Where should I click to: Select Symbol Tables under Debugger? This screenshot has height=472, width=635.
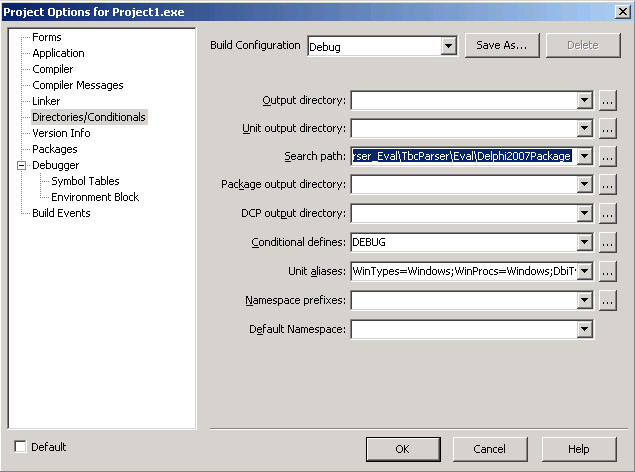tap(85, 181)
